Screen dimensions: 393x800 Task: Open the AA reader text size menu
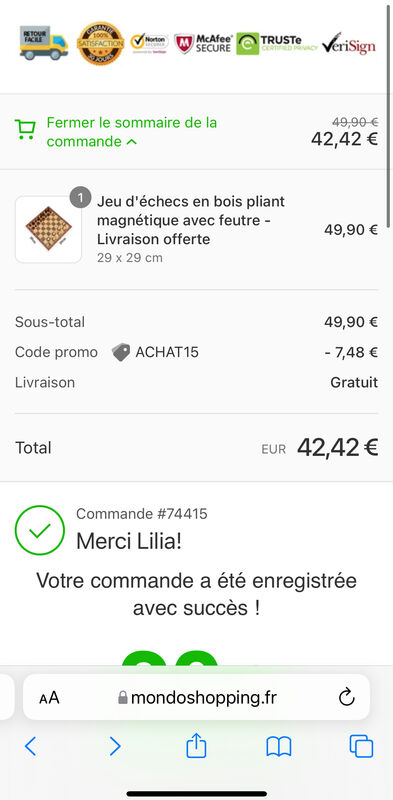pos(49,697)
